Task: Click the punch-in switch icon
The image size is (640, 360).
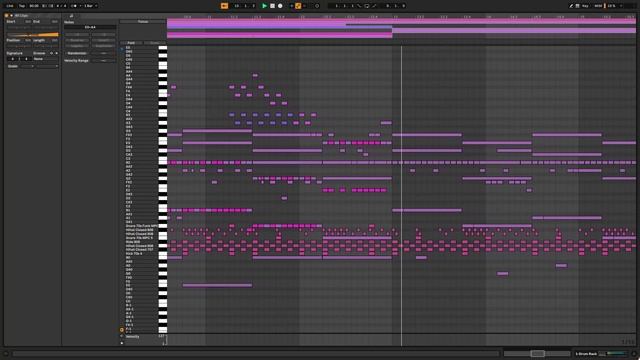Action: pos(359,6)
